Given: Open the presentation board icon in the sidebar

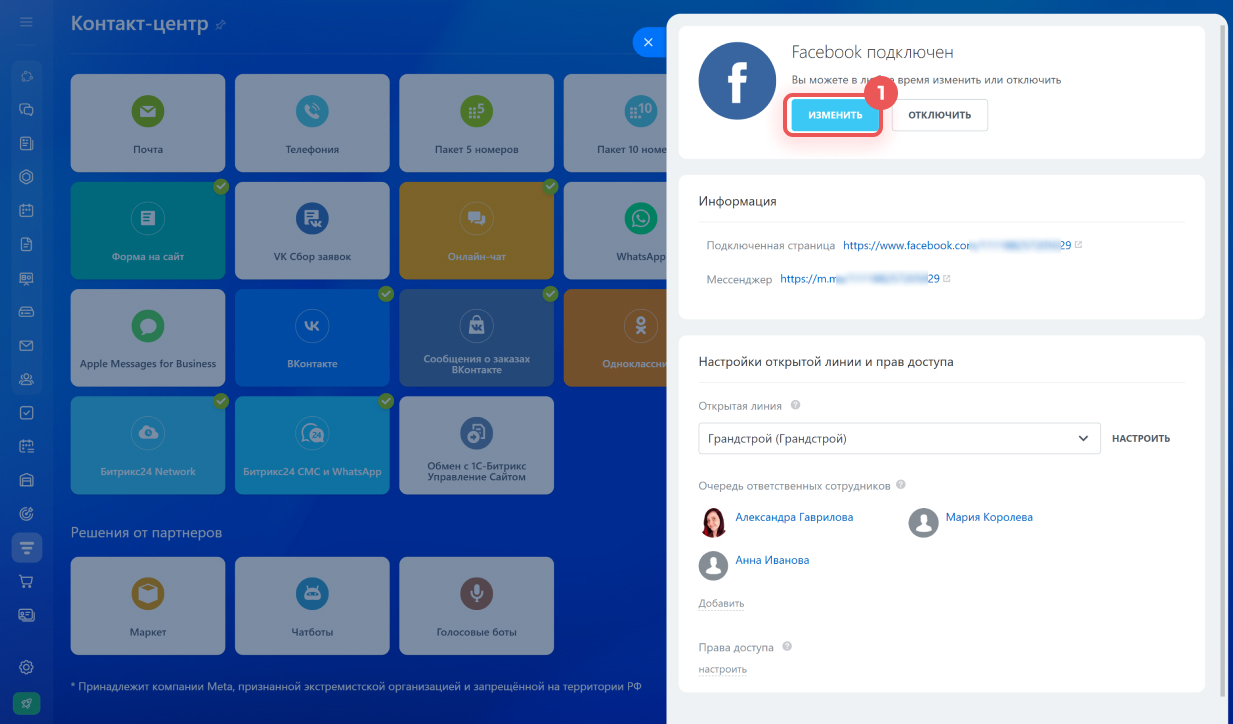Looking at the screenshot, I should (x=27, y=278).
